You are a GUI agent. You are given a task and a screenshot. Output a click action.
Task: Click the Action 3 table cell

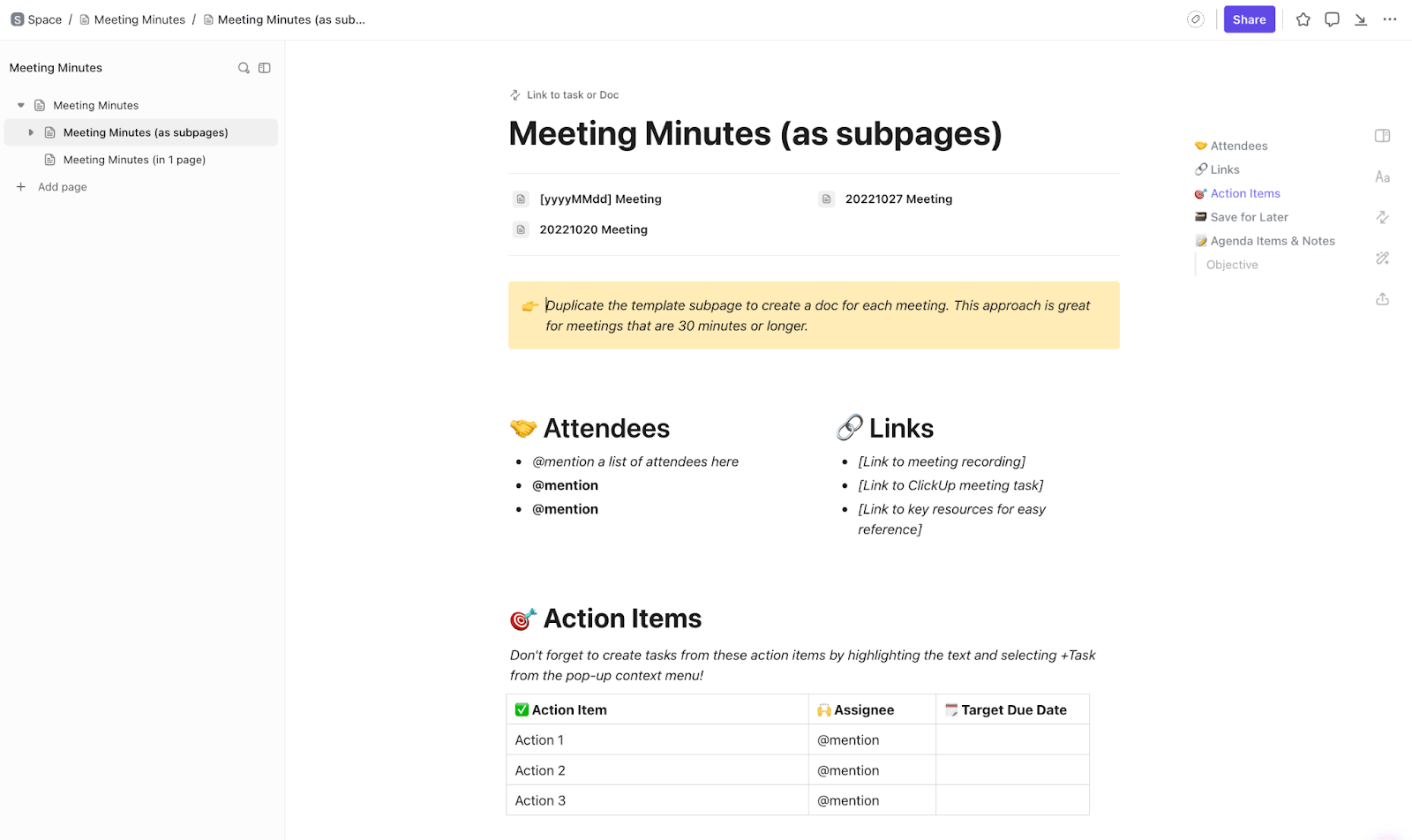[657, 800]
